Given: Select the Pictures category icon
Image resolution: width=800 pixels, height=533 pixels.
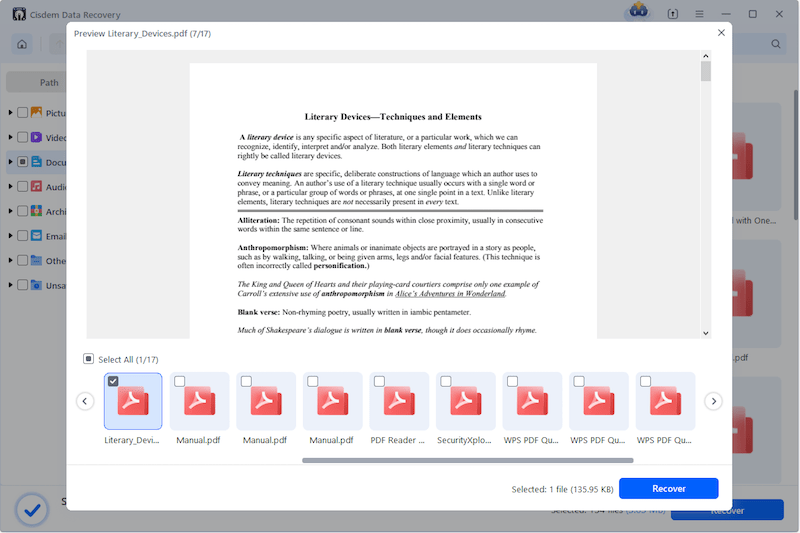Looking at the screenshot, I should pyautogui.click(x=36, y=112).
